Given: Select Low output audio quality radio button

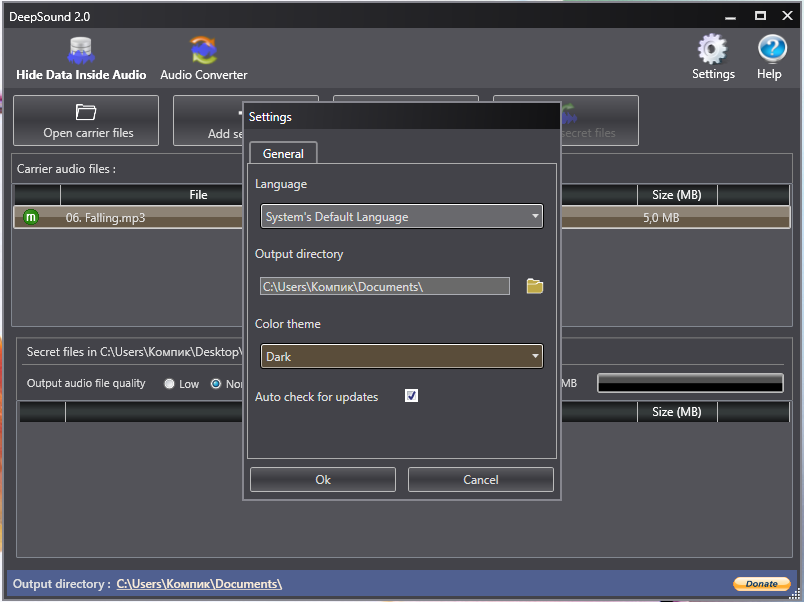Looking at the screenshot, I should point(169,384).
